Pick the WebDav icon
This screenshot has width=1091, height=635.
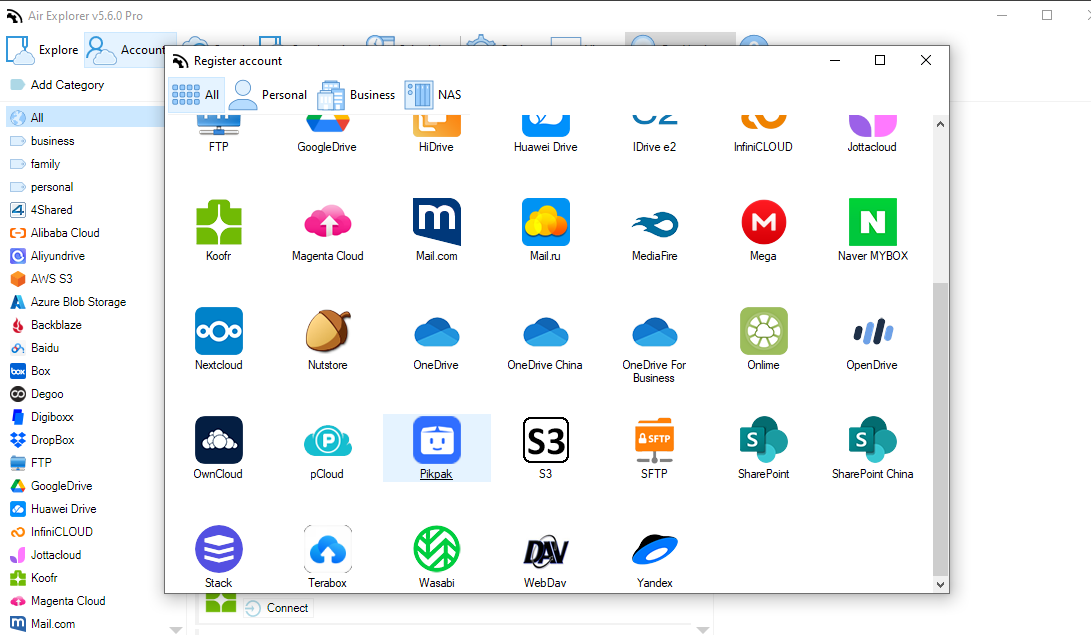[x=545, y=549]
